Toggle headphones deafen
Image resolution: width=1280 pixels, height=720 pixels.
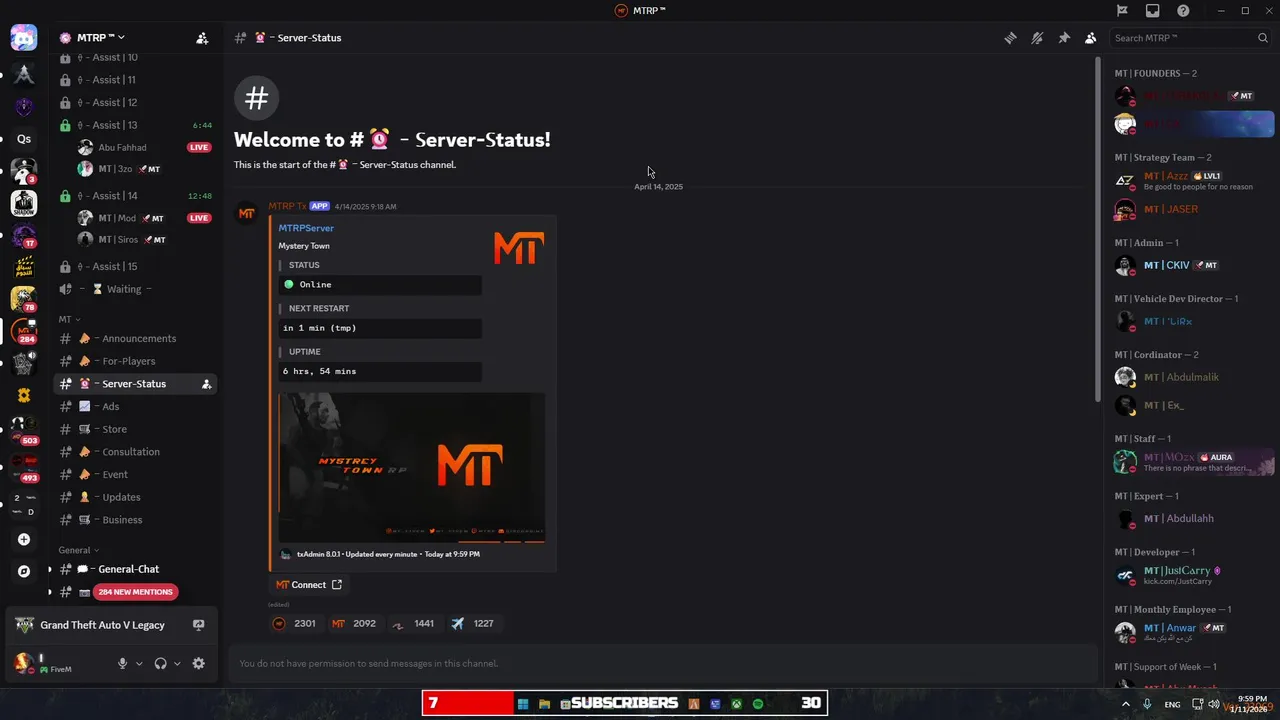point(160,663)
